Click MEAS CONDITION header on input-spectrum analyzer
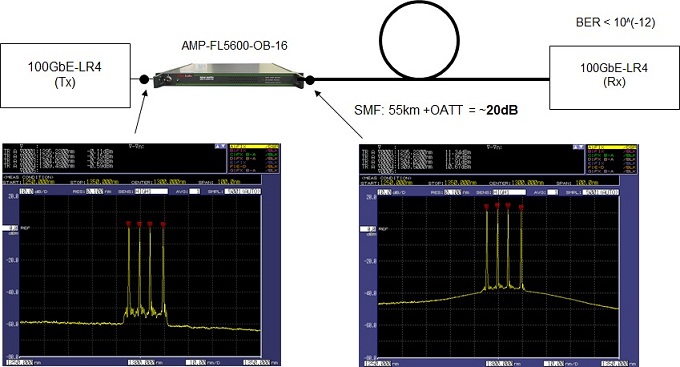Image resolution: width=680 pixels, height=367 pixels. [x=29, y=177]
